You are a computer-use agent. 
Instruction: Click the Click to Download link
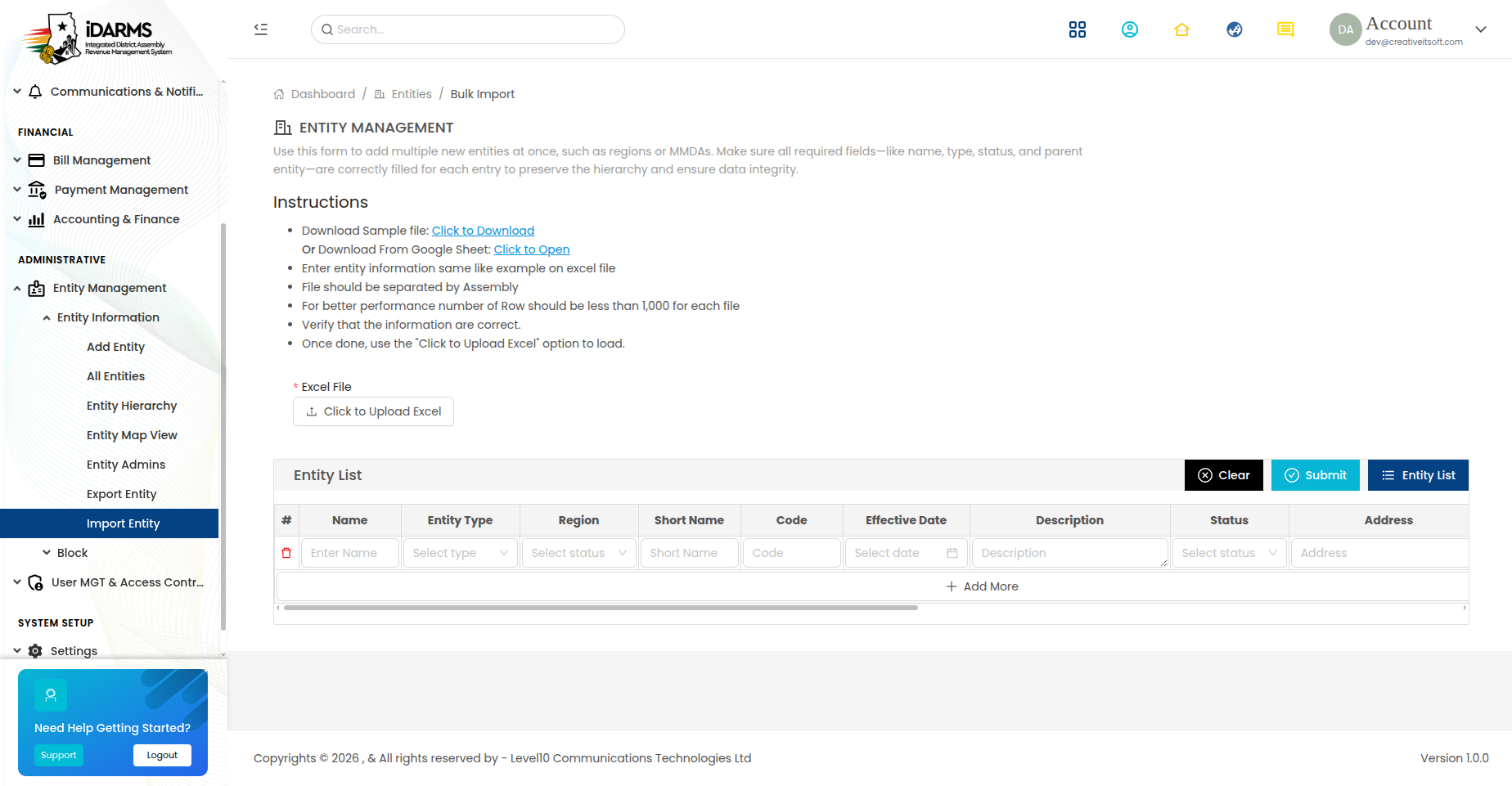[x=483, y=231]
